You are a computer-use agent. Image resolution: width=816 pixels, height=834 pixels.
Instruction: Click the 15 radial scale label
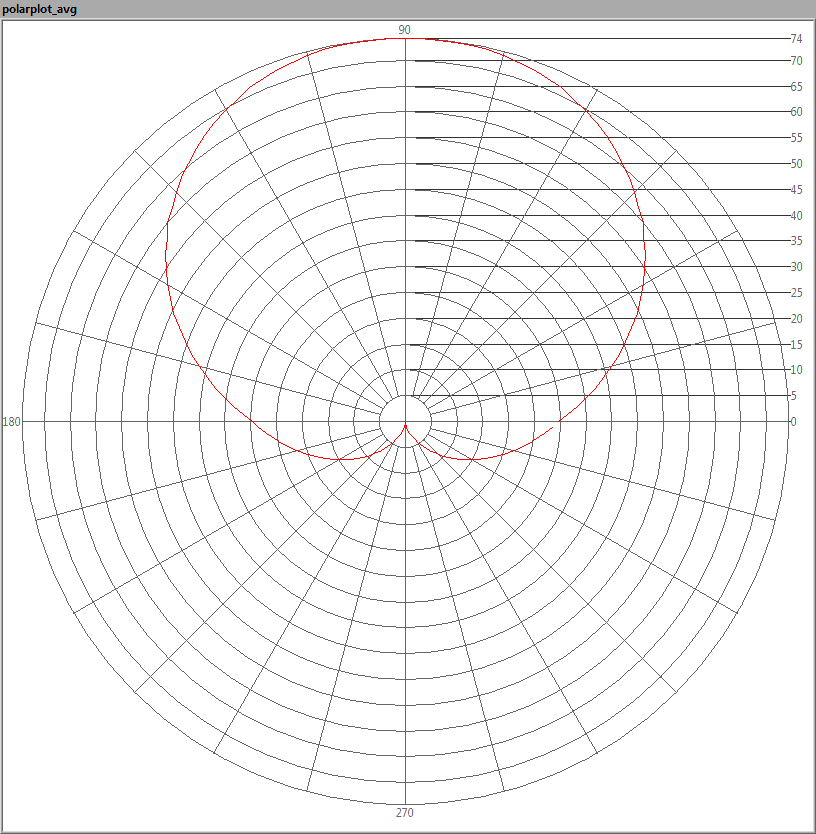[x=796, y=345]
